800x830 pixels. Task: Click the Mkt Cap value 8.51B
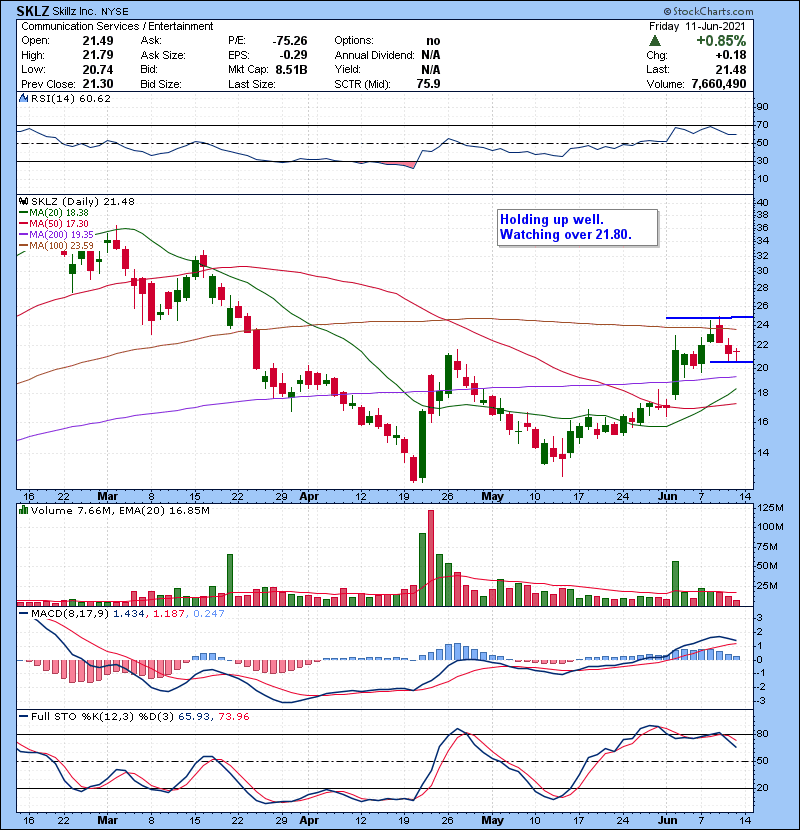[x=291, y=70]
